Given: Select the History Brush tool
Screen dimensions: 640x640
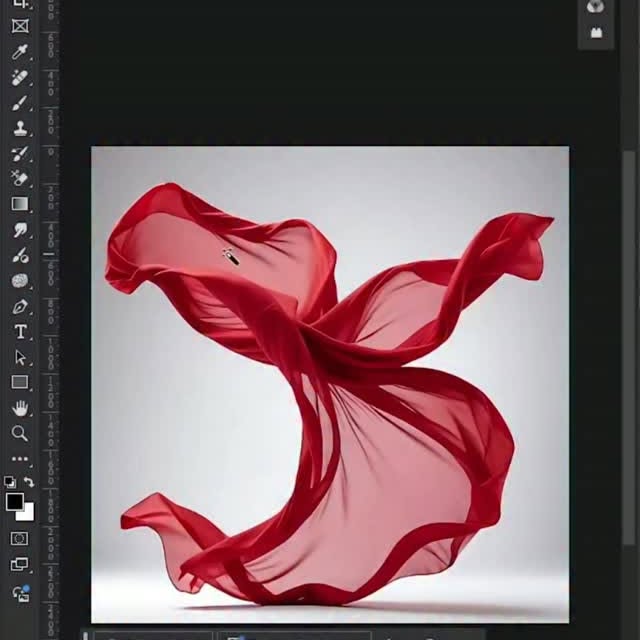Looking at the screenshot, I should pyautogui.click(x=20, y=153).
